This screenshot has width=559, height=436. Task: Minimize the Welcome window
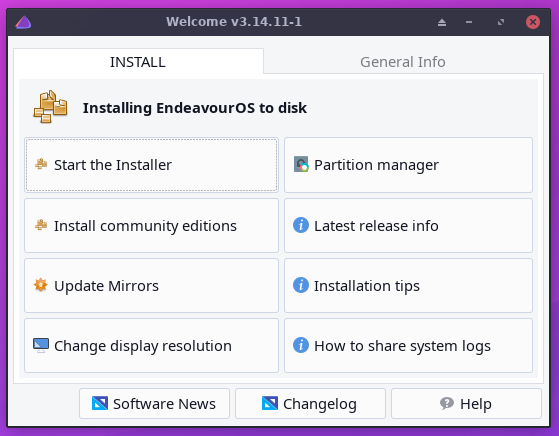469,22
